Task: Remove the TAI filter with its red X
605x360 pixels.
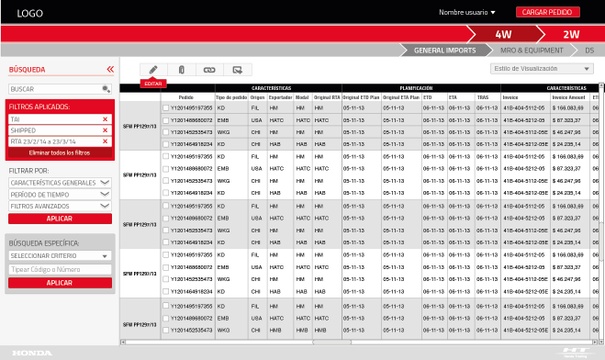Action: pos(105,119)
